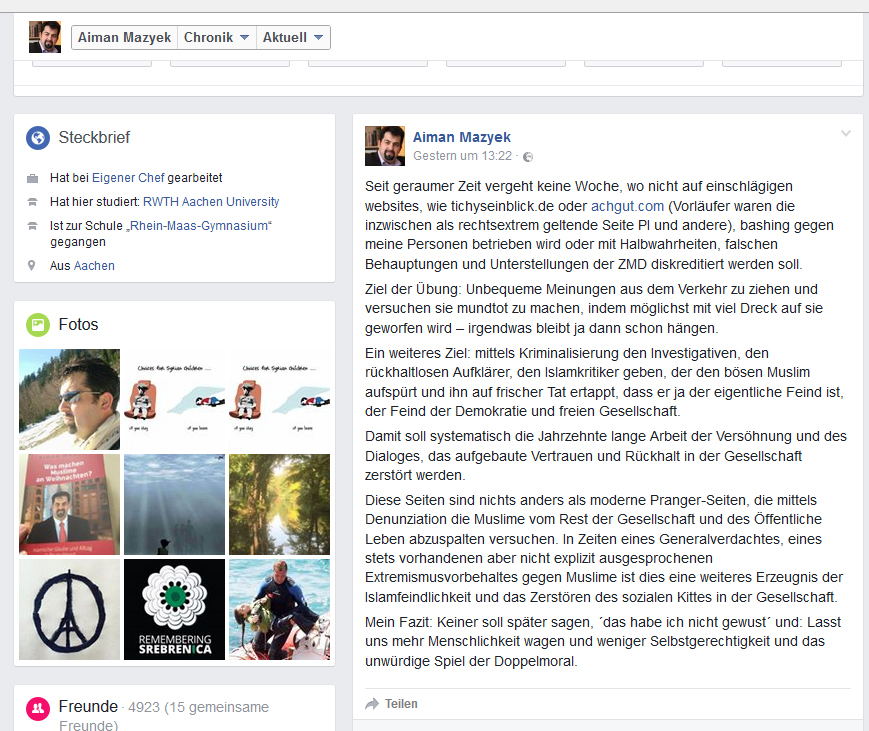Screen dimensions: 869x731
Task: Click the public audience globe next to timestamp
Action: (x=528, y=157)
